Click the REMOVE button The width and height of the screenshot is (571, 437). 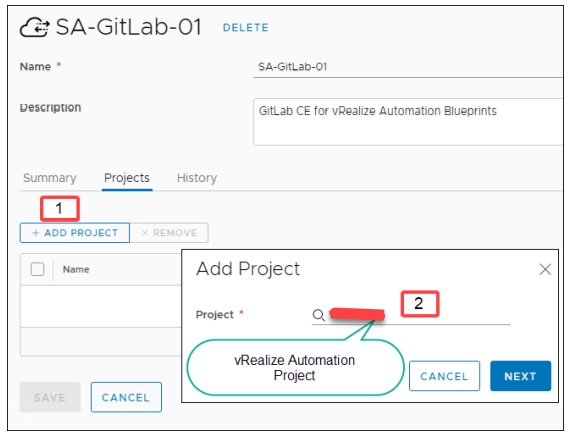point(169,233)
